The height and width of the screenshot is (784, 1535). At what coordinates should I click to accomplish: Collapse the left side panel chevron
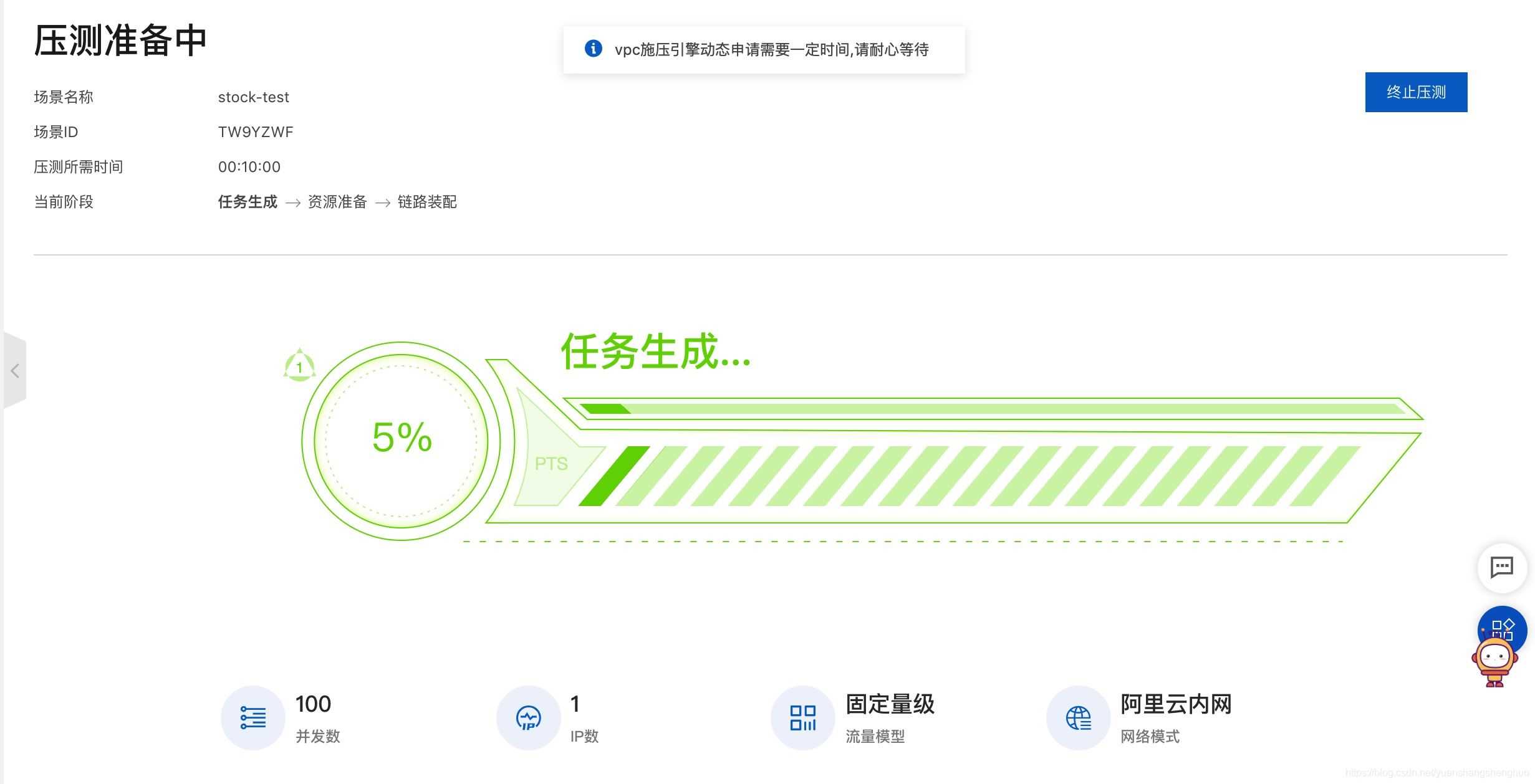click(15, 370)
